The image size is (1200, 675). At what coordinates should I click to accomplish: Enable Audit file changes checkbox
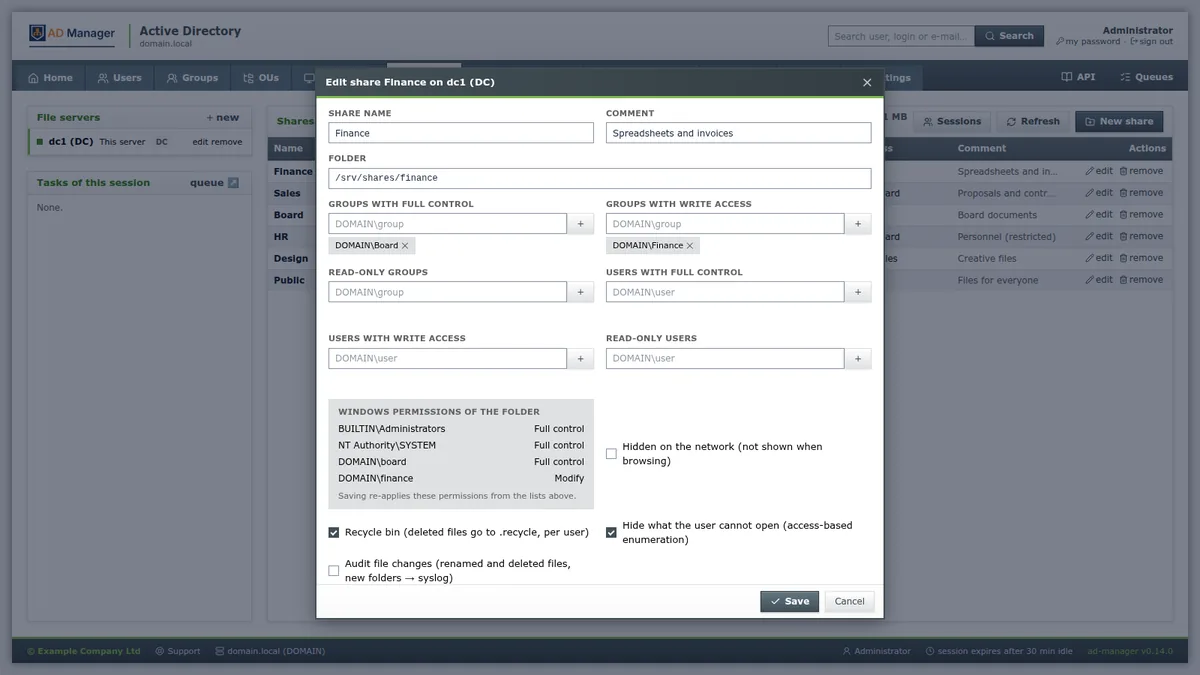pos(333,571)
